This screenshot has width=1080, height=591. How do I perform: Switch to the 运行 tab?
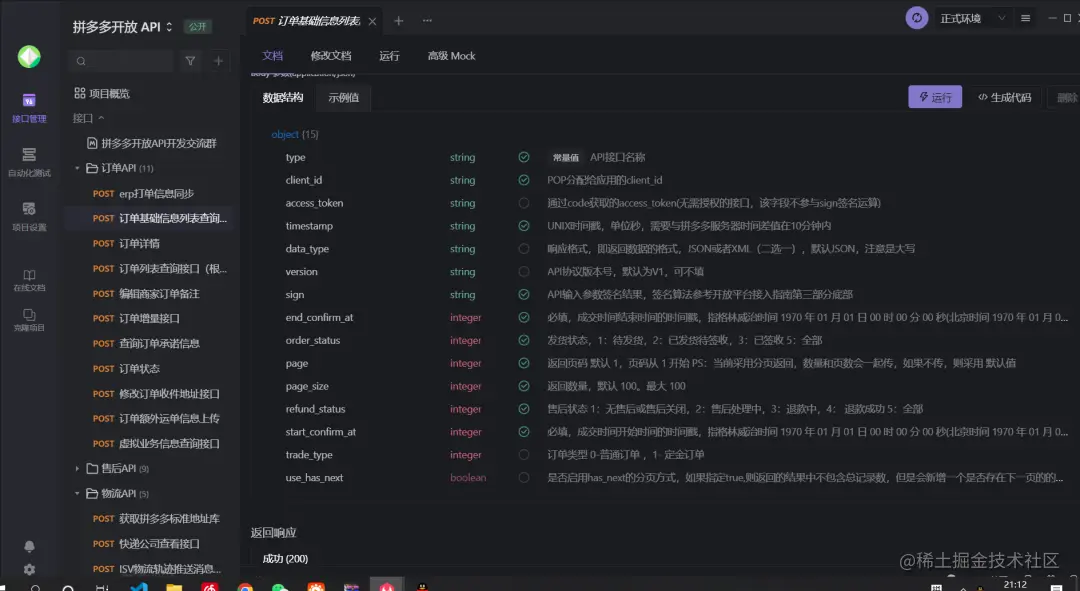click(389, 56)
